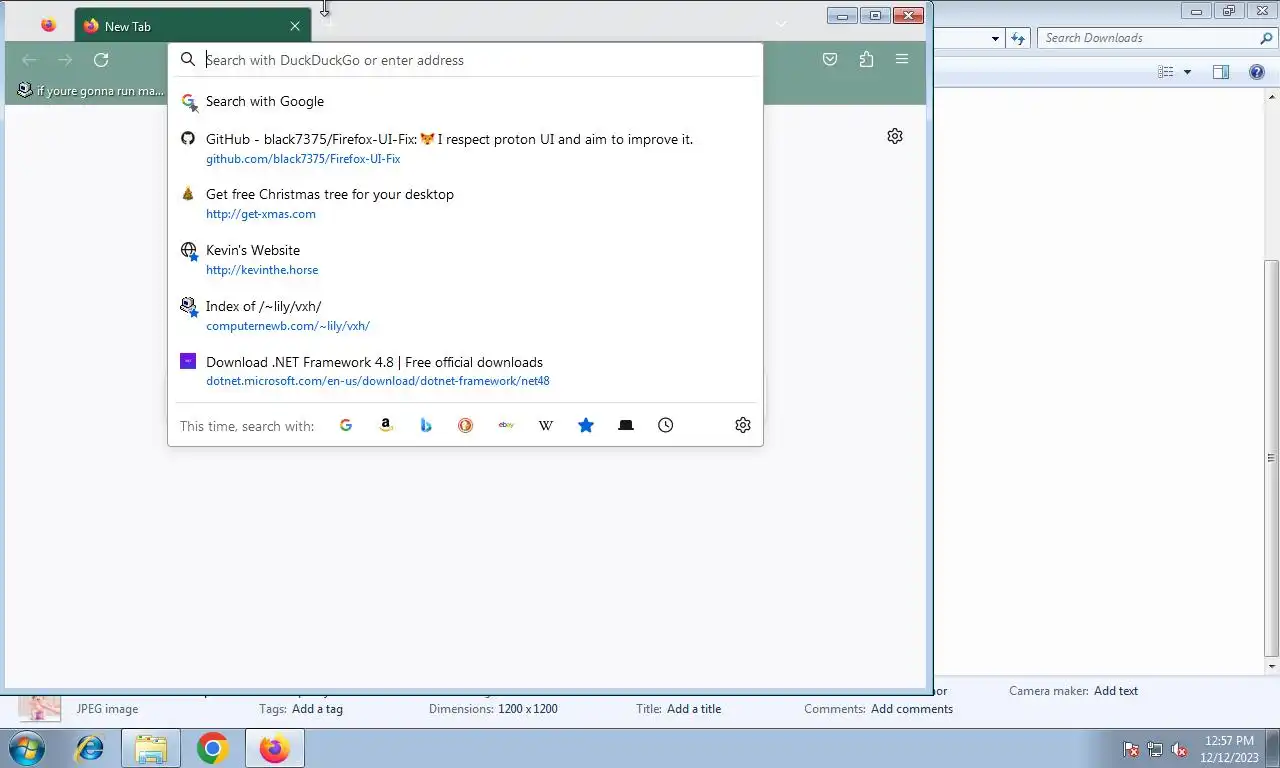Change your view icon in Explorer
The width and height of the screenshot is (1280, 768).
[1166, 72]
